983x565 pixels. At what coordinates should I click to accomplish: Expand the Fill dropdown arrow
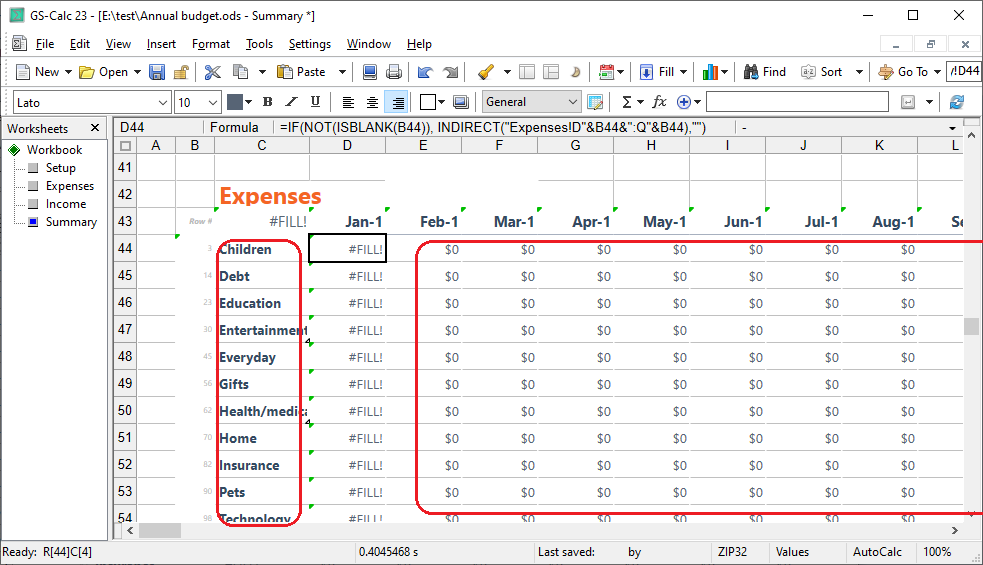click(x=683, y=72)
